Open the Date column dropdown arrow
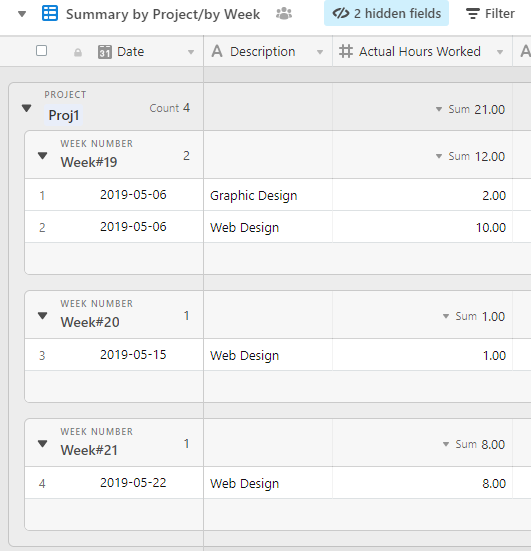The height and width of the screenshot is (551, 531). pos(191,52)
